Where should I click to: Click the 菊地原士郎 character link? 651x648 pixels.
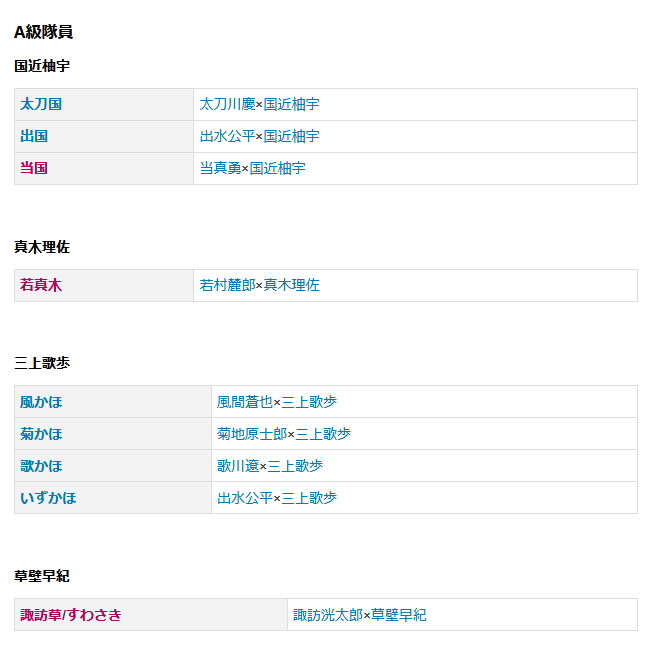pyautogui.click(x=252, y=434)
